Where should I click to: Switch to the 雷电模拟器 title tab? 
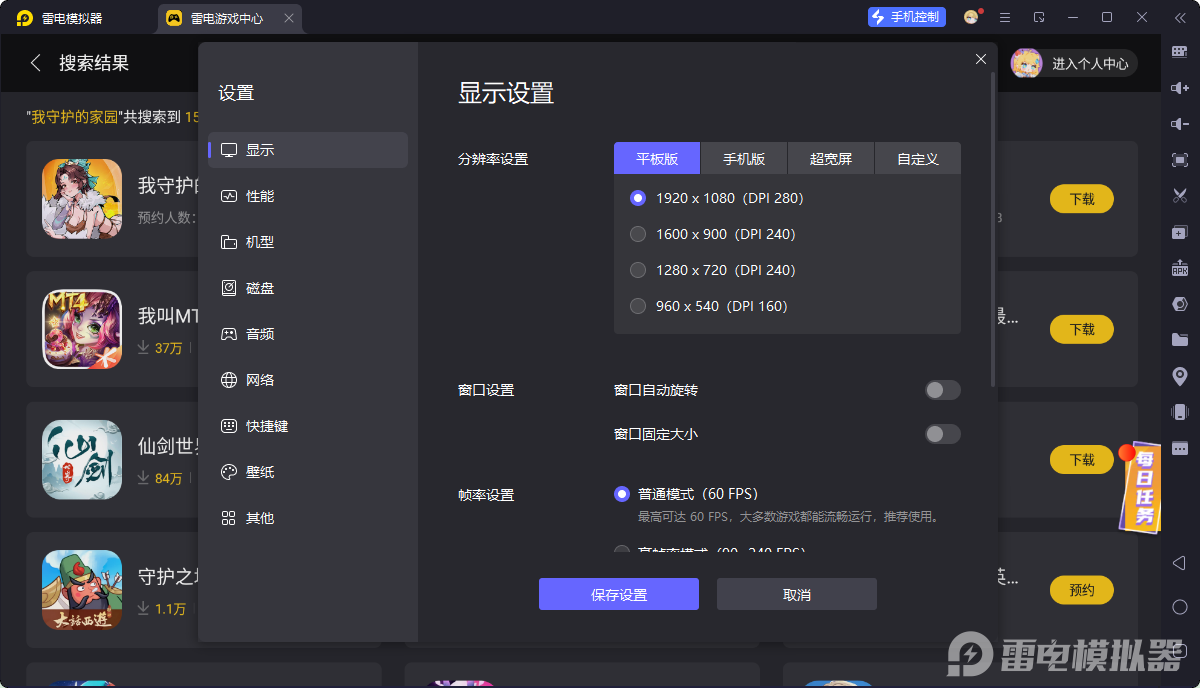(x=60, y=18)
